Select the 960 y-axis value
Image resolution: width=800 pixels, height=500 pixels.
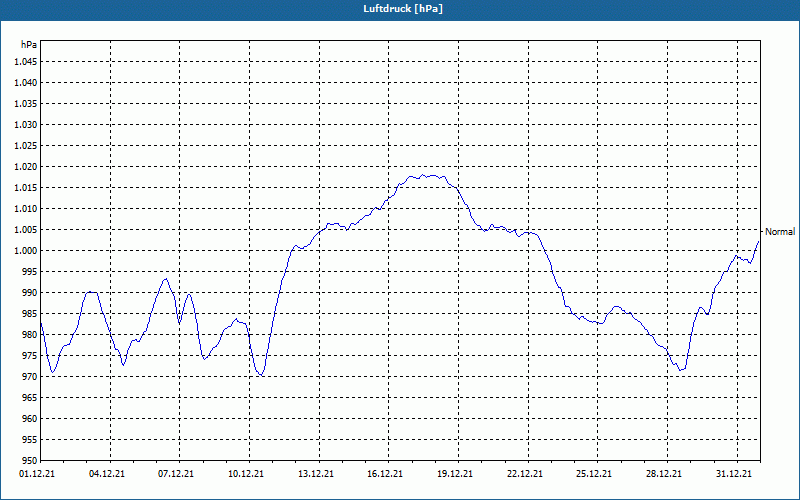coord(30,419)
